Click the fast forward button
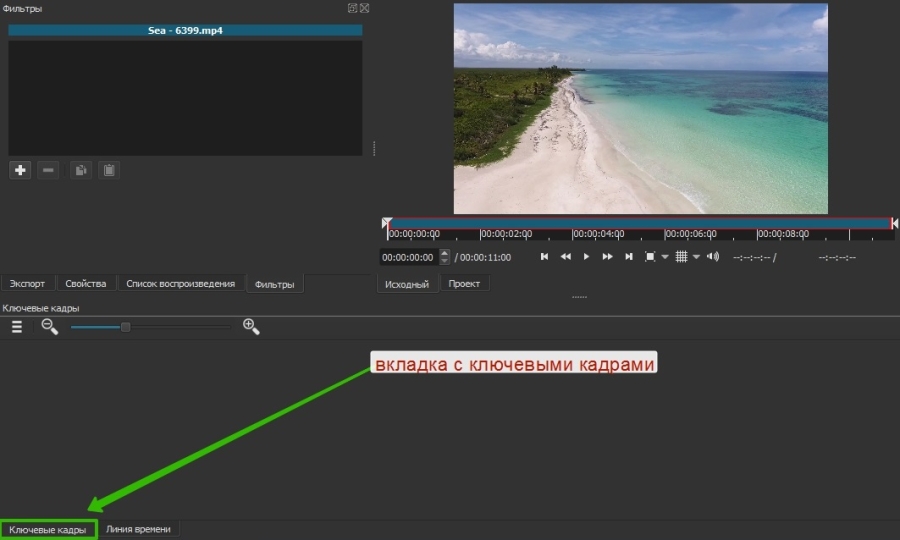Image resolution: width=900 pixels, height=540 pixels. tap(607, 257)
